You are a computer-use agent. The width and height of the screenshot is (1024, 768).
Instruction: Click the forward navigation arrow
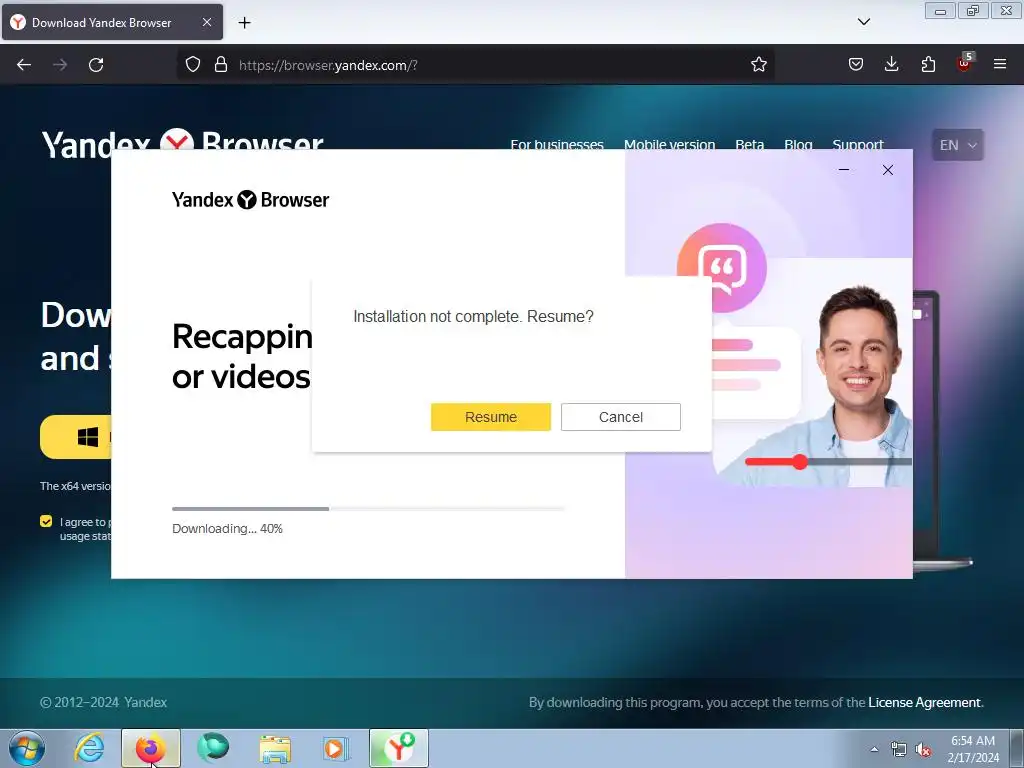60,65
